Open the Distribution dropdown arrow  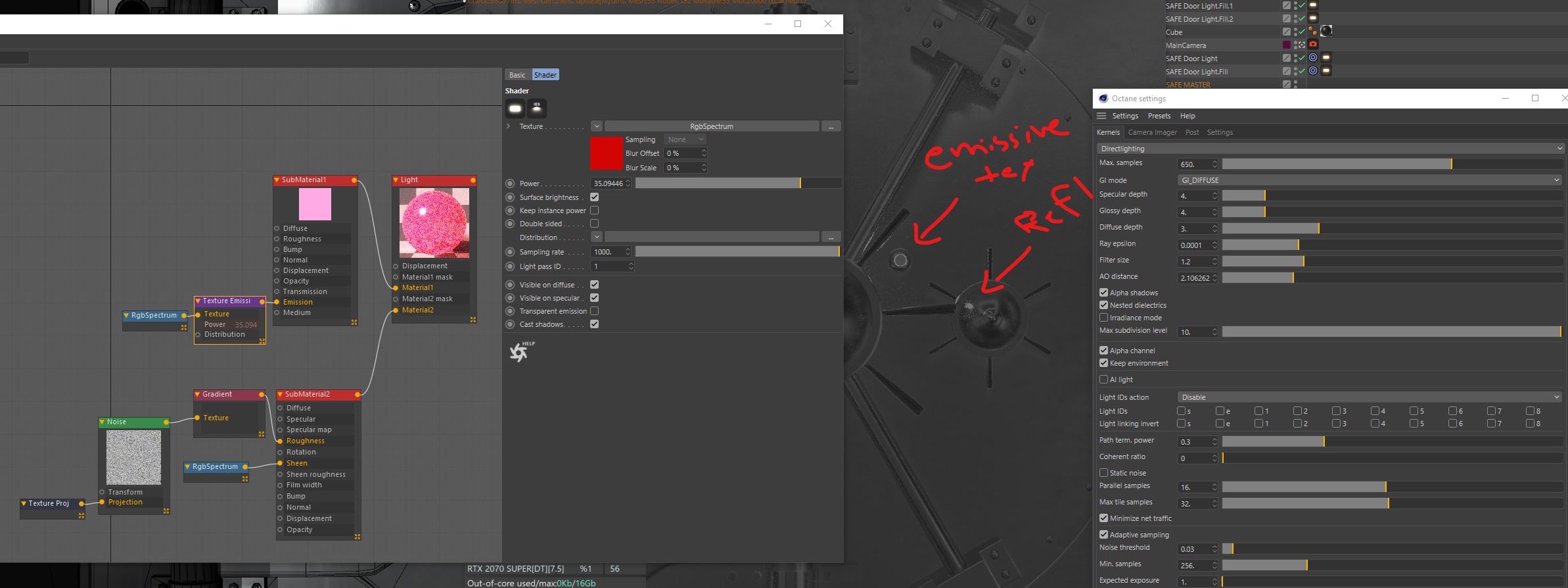pyautogui.click(x=597, y=237)
